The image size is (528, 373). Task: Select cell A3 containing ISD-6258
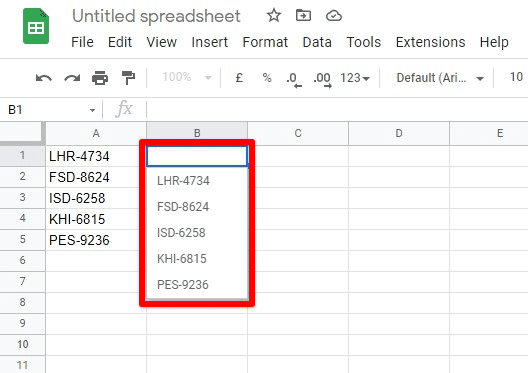(x=96, y=198)
